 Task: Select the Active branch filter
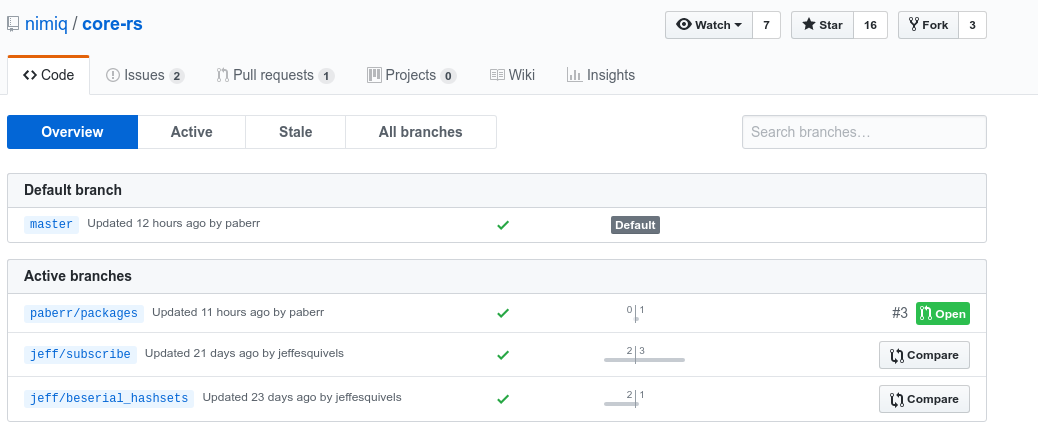[x=191, y=132]
